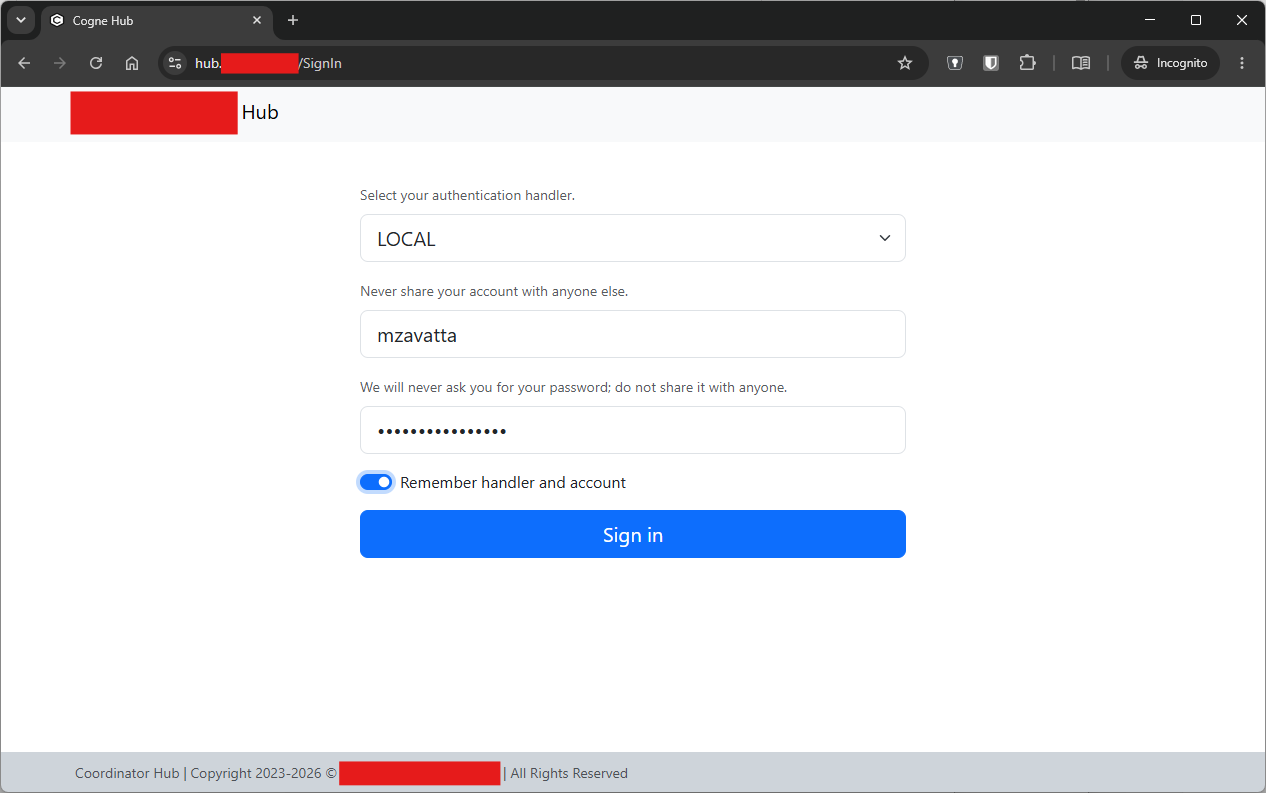Click 'Select your authentication handler.' text
Image resolution: width=1266 pixels, height=793 pixels.
coord(467,195)
